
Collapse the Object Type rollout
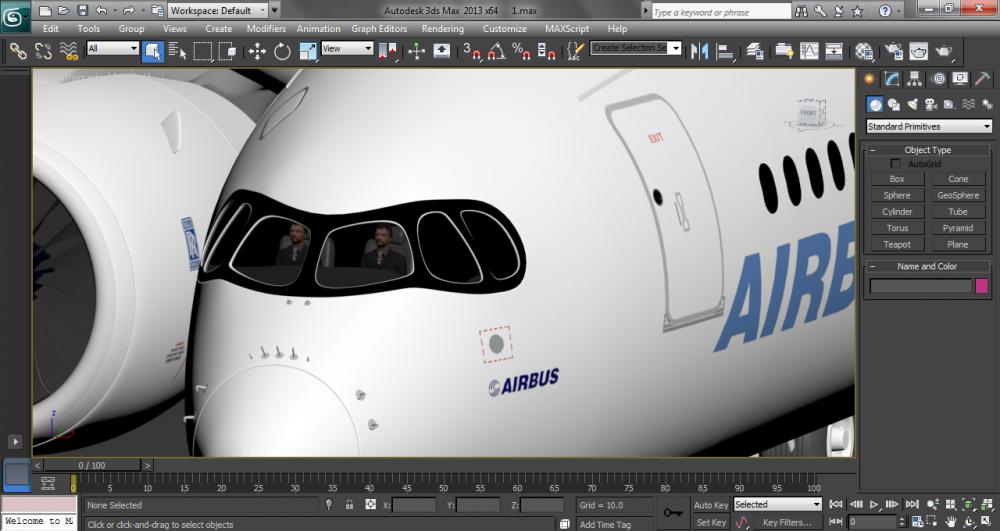pyautogui.click(x=927, y=150)
